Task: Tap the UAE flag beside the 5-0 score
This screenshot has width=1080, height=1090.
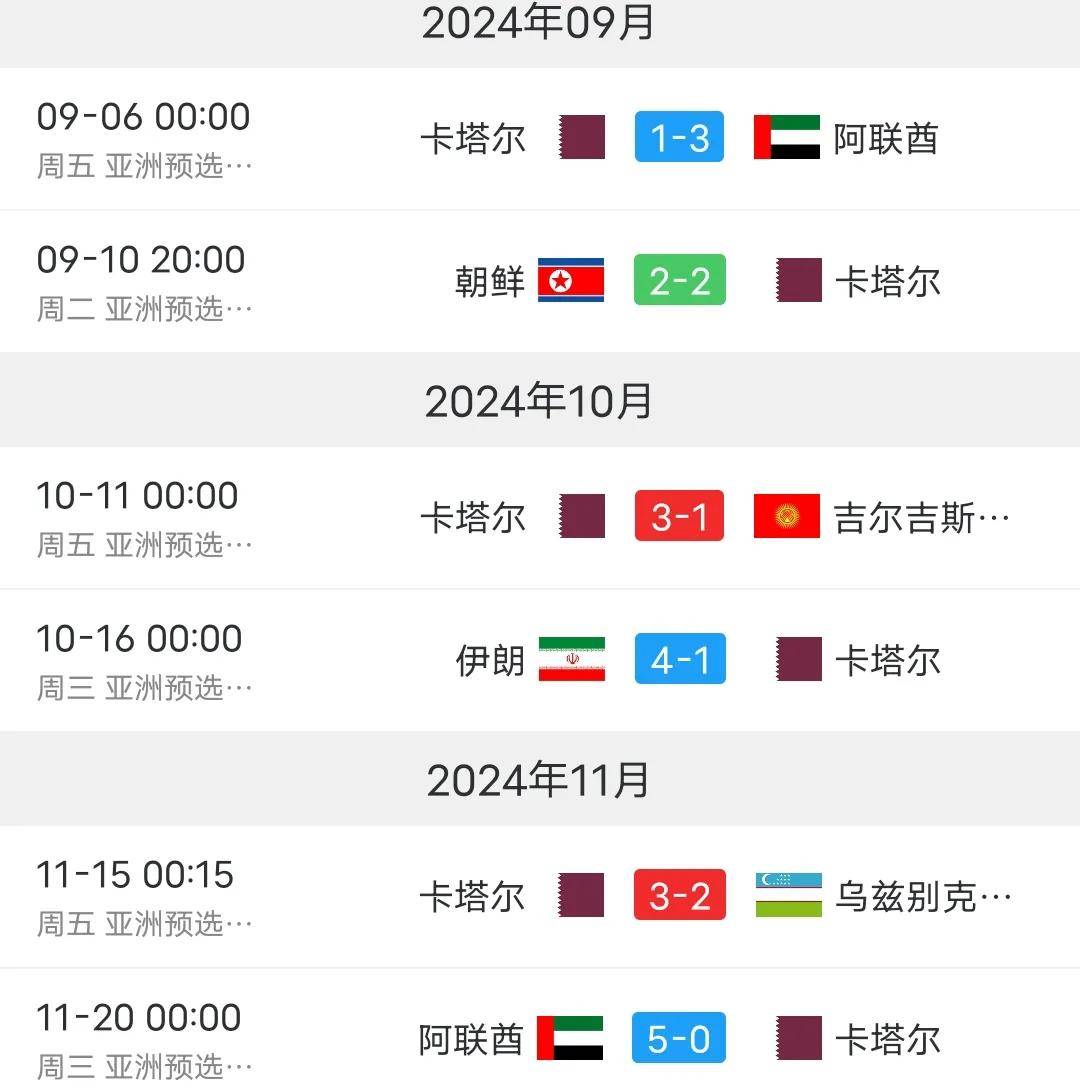Action: (570, 1038)
